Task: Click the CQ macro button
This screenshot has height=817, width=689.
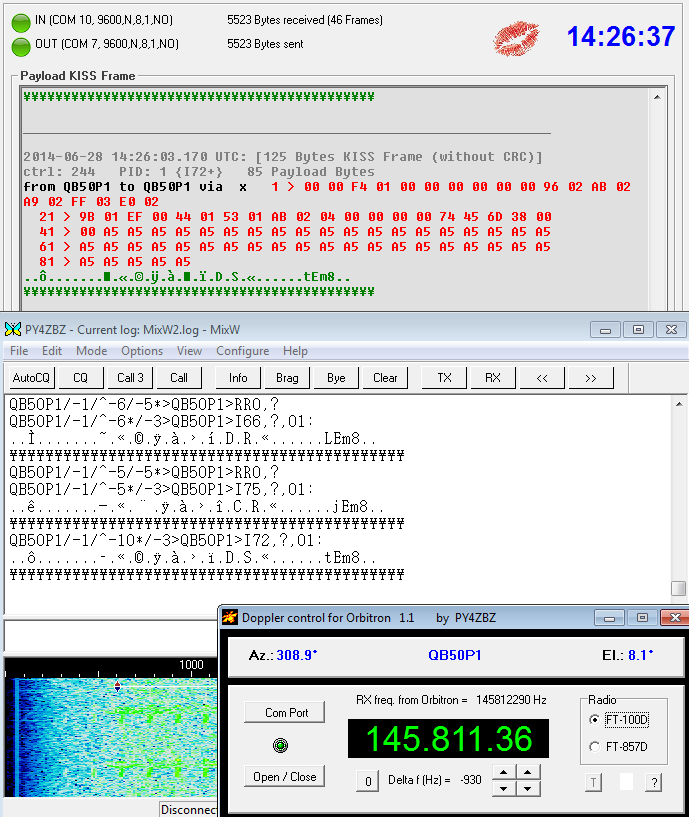Action: [x=81, y=378]
